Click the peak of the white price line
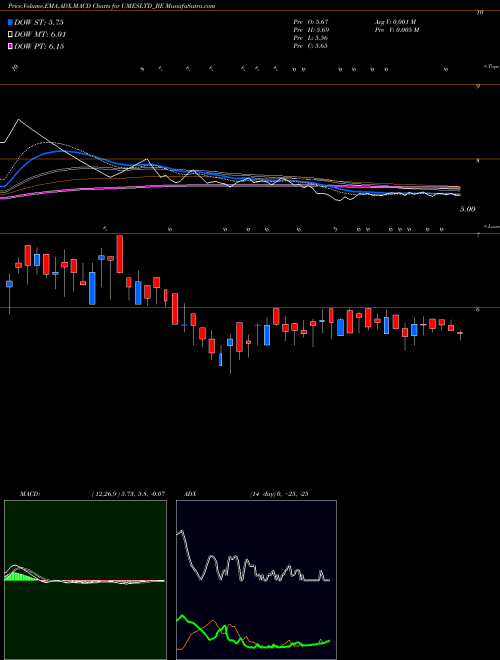The image size is (500, 660). 19,120
